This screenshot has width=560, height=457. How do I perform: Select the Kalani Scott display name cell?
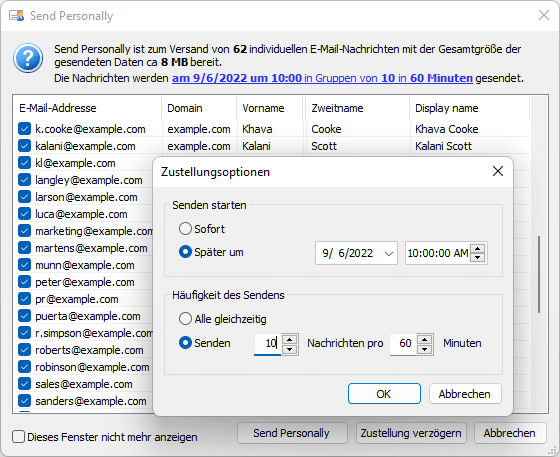[x=443, y=146]
